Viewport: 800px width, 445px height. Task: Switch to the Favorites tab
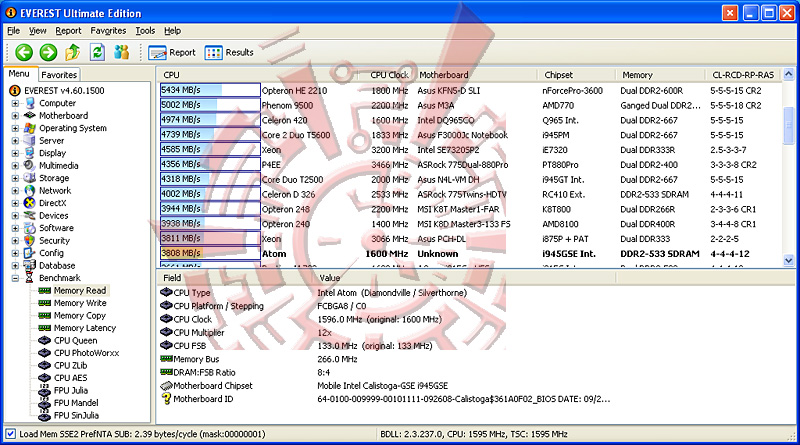[x=59, y=75]
